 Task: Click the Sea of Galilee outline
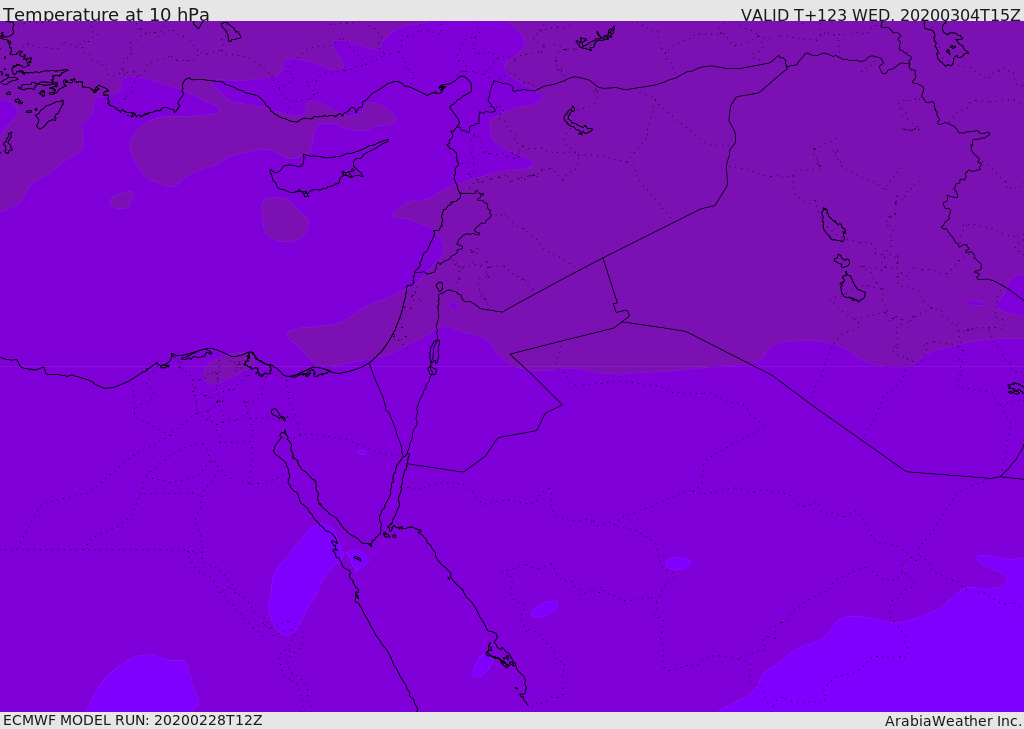pos(440,287)
